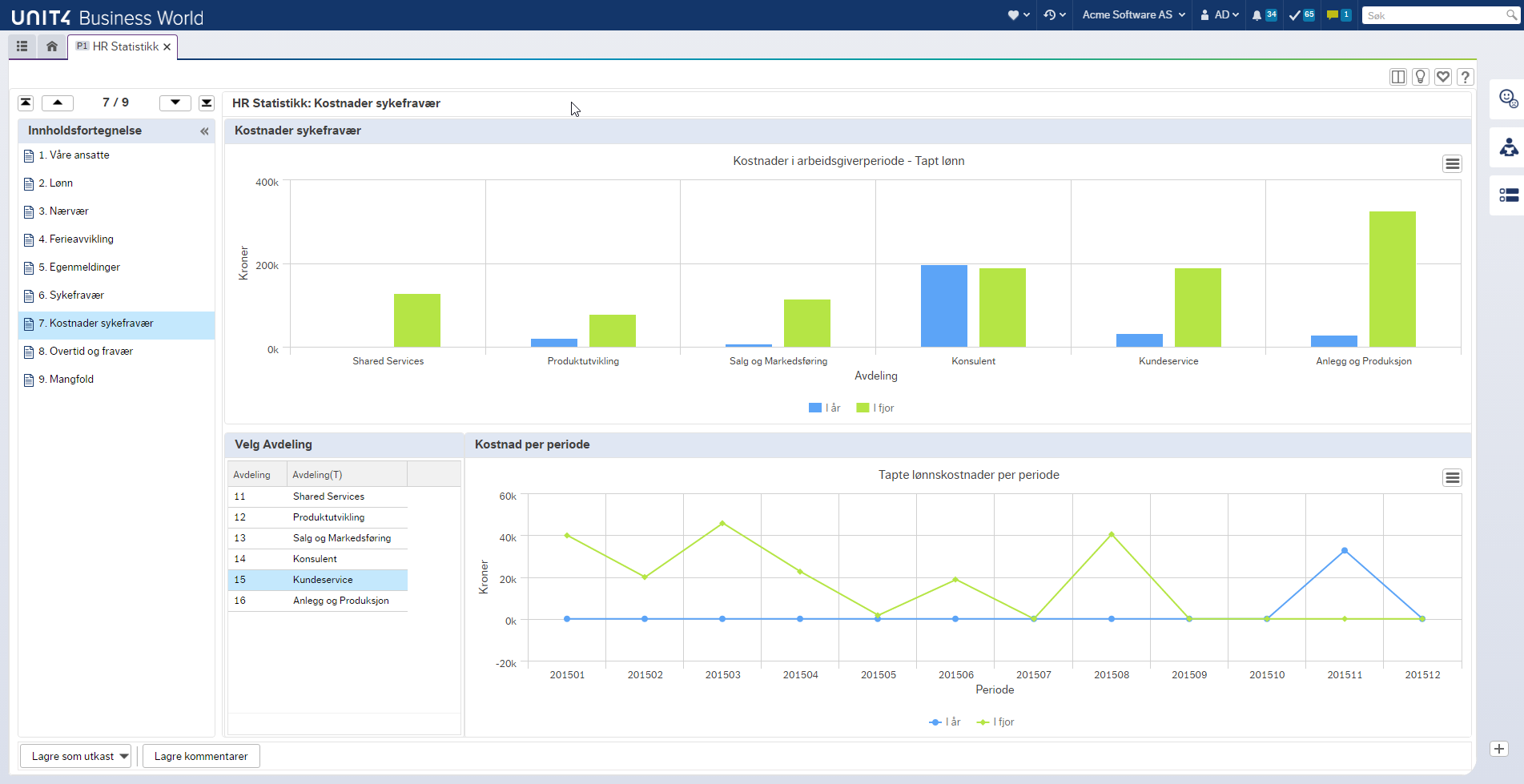The image size is (1524, 784).
Task: Click Konsulent I år blue bar
Action: [x=944, y=306]
